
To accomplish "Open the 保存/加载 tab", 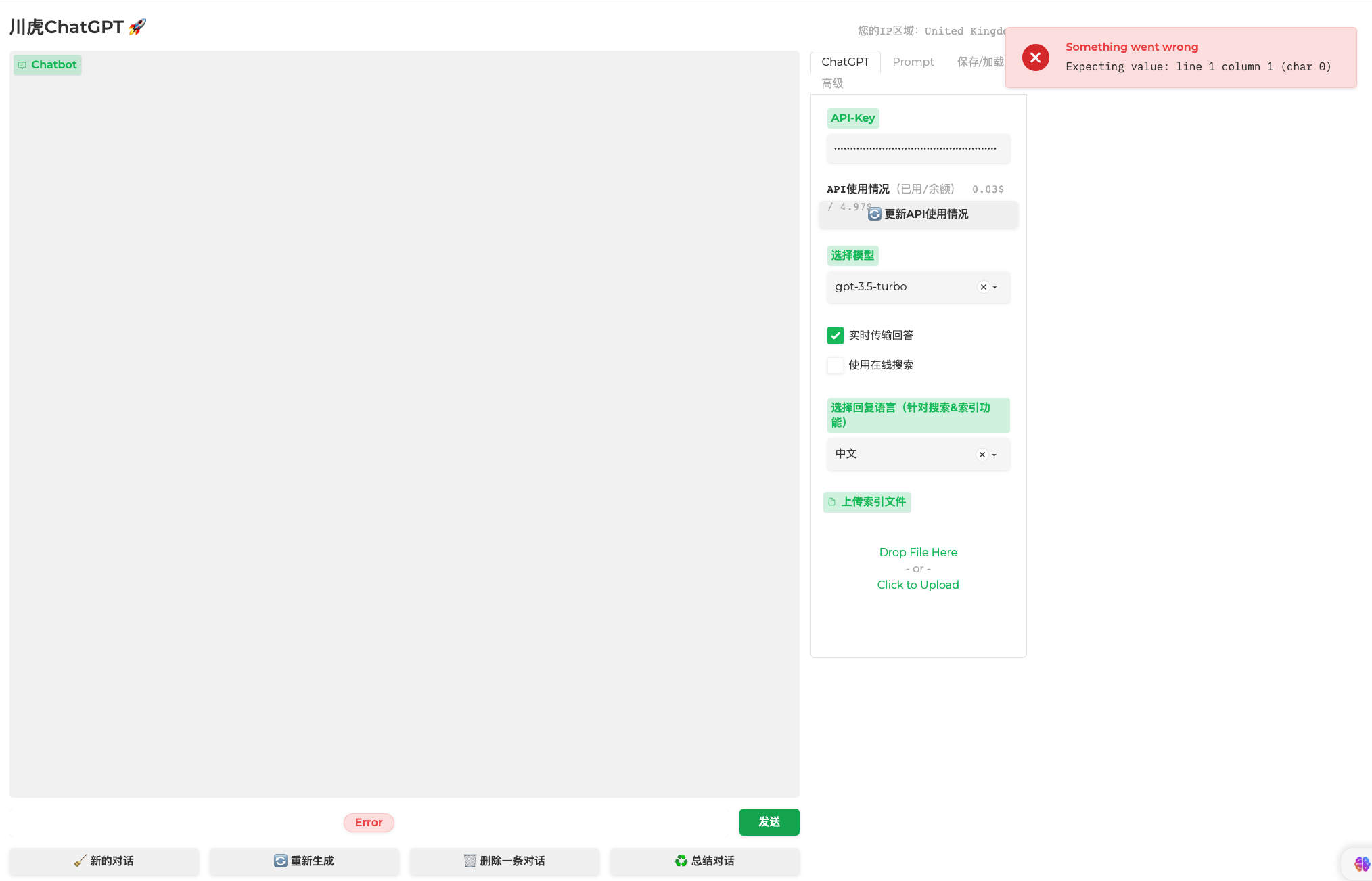I will coord(980,62).
